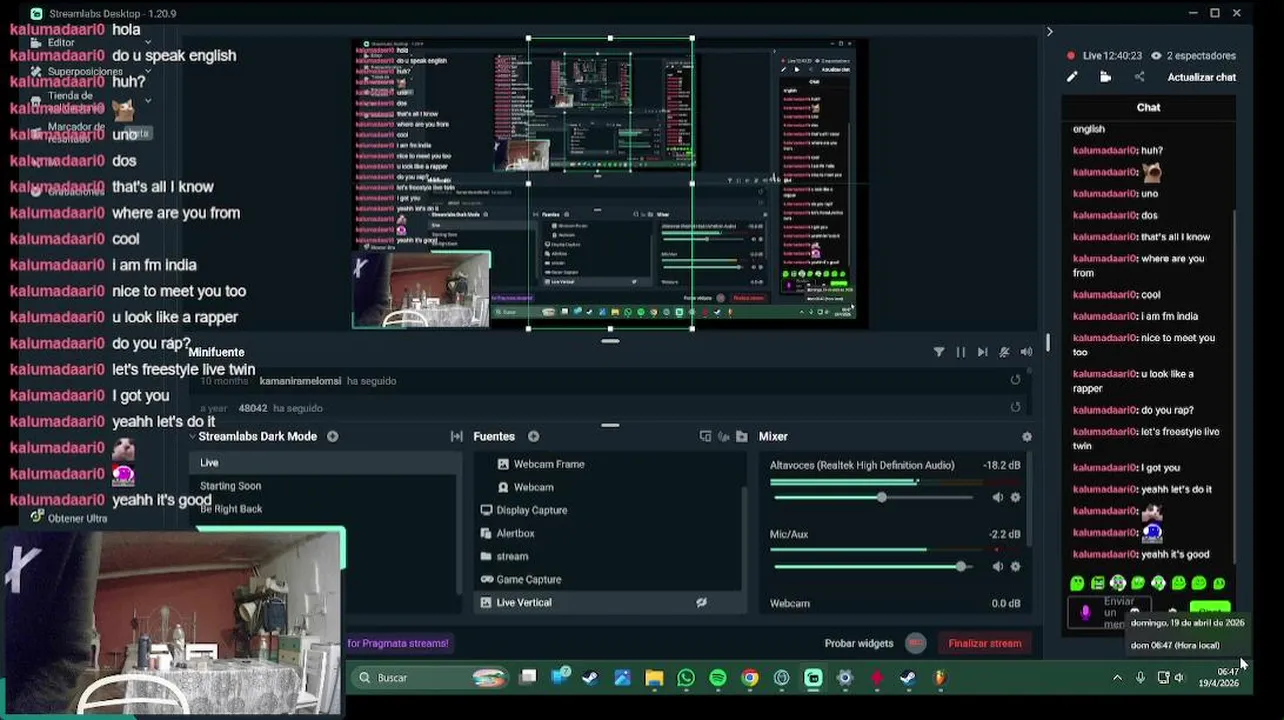This screenshot has height=720, width=1284.
Task: Open Altavoces source settings gear
Action: [x=1015, y=497]
